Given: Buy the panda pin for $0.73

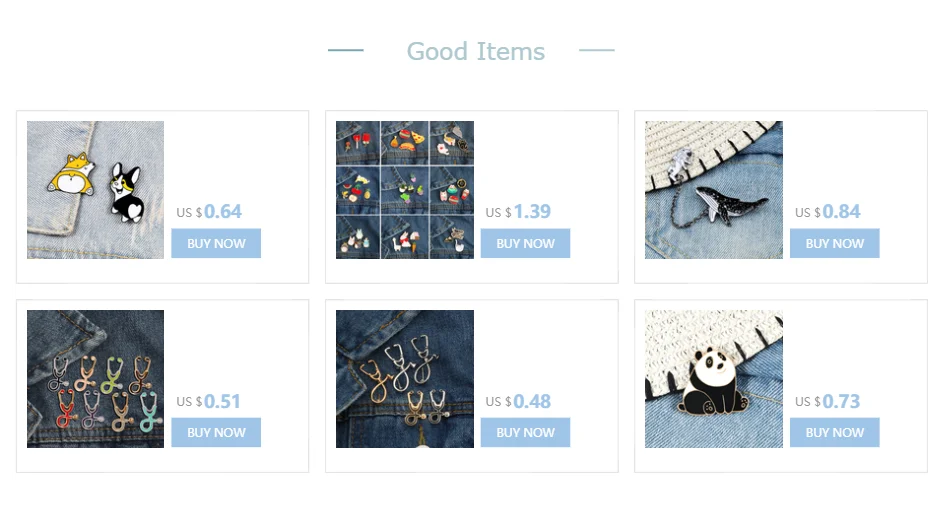Looking at the screenshot, I should pyautogui.click(x=835, y=432).
